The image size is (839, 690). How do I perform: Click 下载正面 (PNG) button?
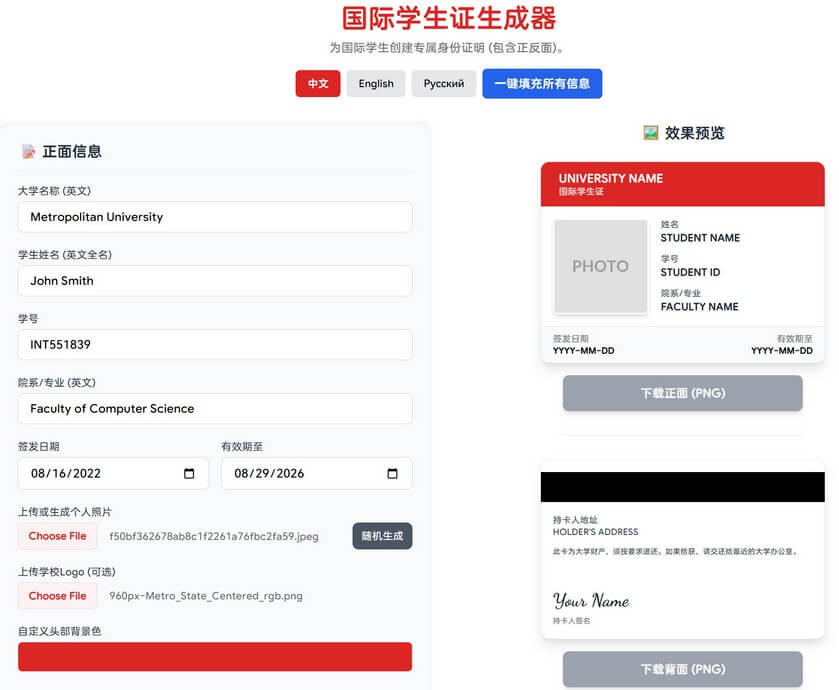click(x=682, y=393)
